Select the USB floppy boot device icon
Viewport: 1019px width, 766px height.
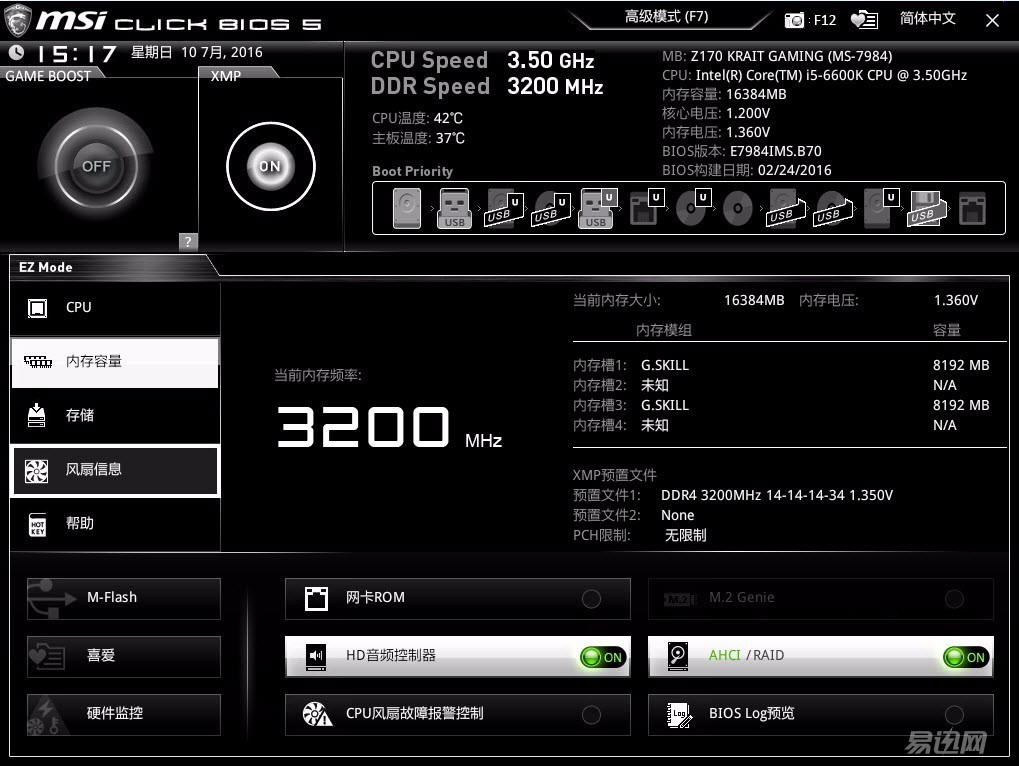[x=927, y=208]
